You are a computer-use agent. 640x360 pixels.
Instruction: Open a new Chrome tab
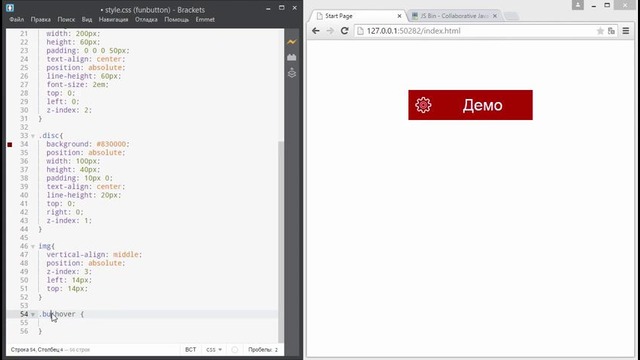click(511, 16)
